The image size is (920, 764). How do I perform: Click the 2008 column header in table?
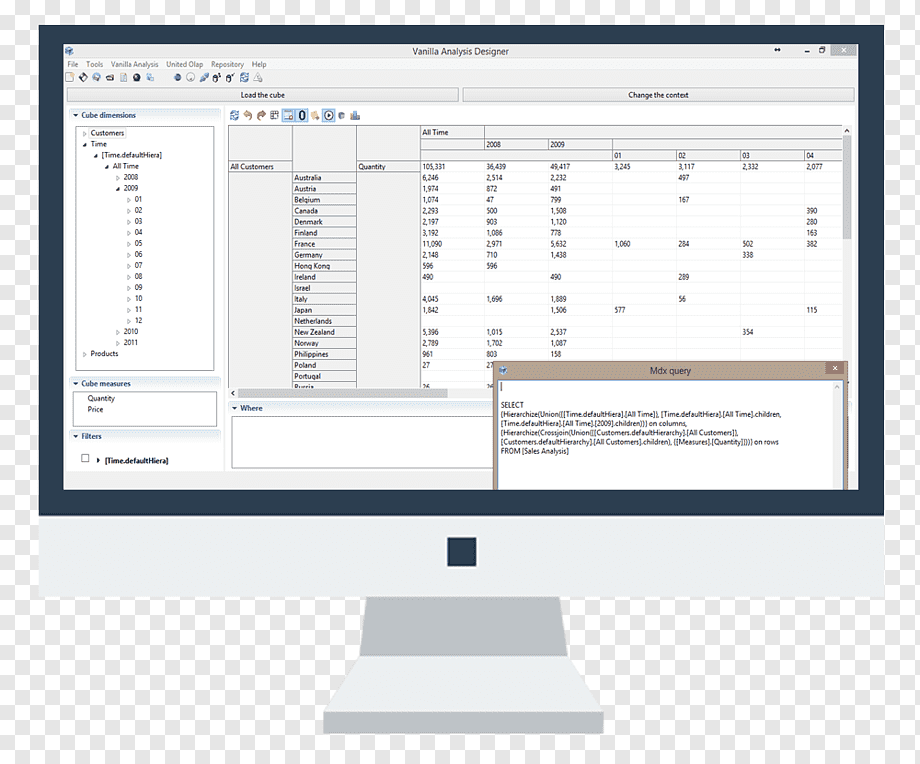coord(516,144)
